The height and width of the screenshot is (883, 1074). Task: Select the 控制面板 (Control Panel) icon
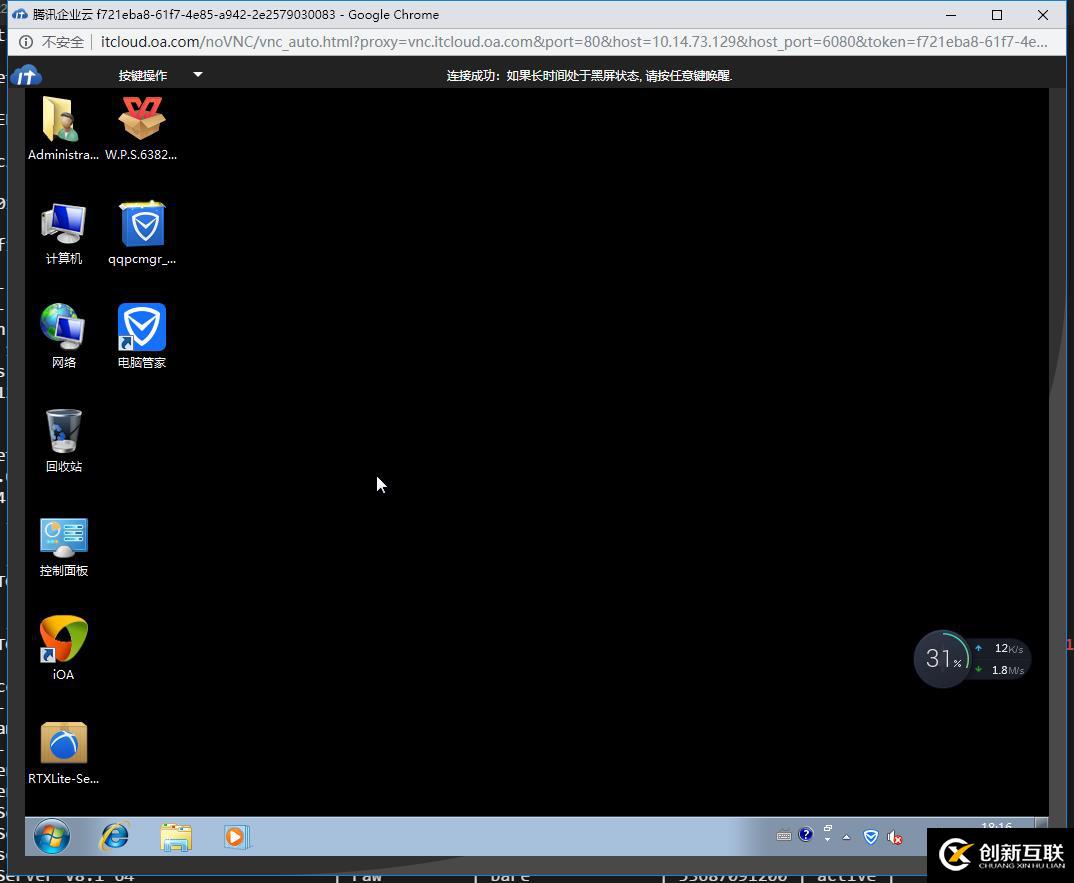(x=63, y=547)
